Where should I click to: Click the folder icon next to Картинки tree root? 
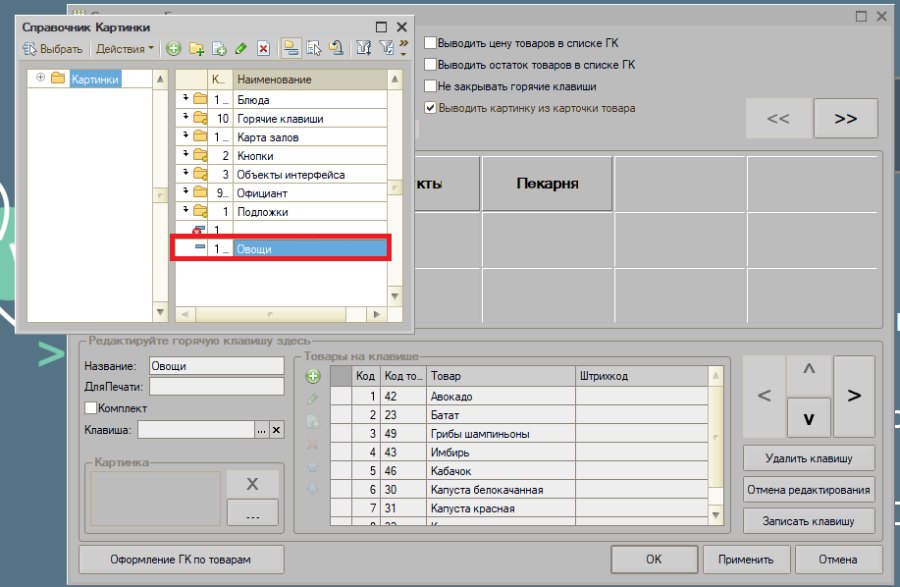tap(57, 78)
